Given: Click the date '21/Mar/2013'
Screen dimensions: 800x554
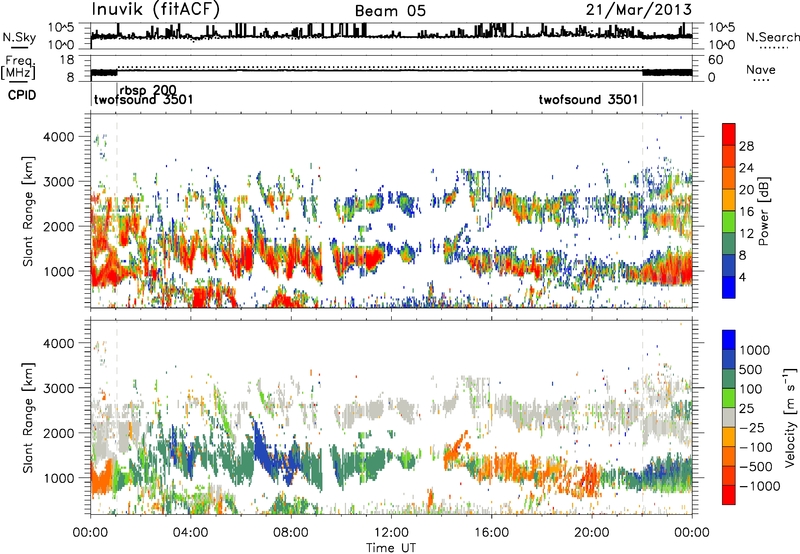Looking at the screenshot, I should 639,10.
